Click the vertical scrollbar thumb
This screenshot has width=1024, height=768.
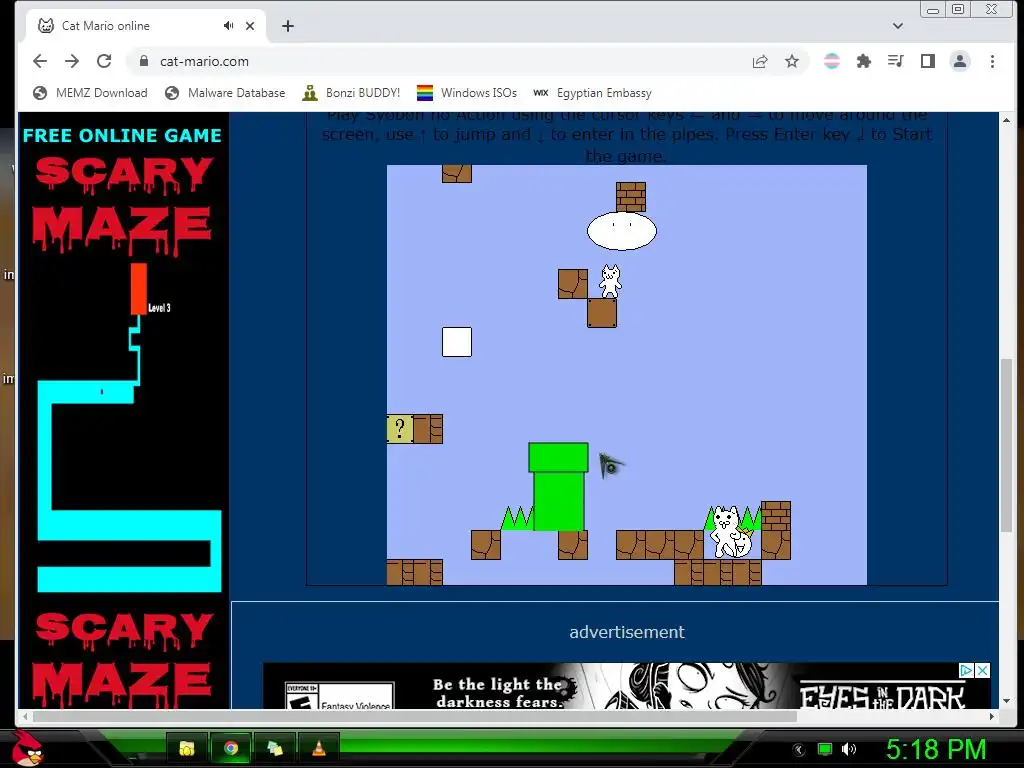pos(1006,445)
